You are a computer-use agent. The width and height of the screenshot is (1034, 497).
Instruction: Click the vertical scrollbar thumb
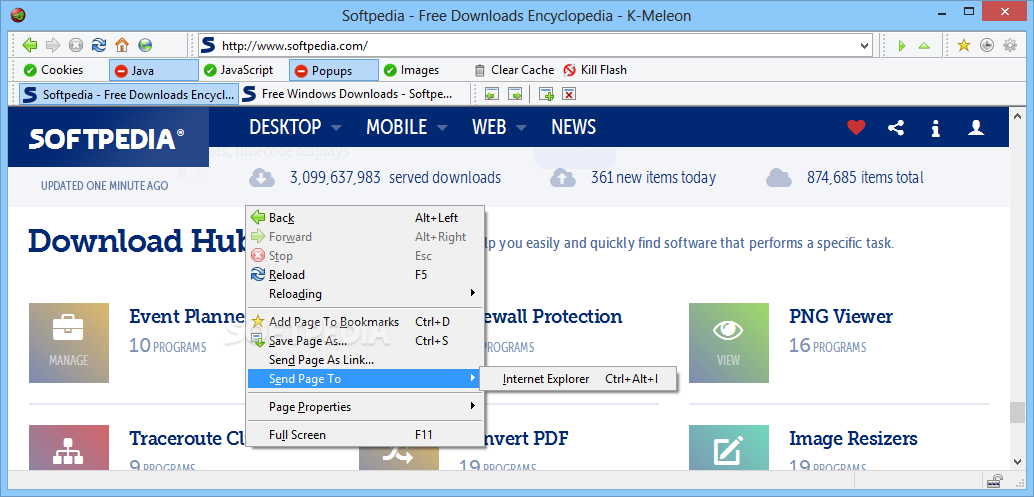click(x=1018, y=413)
